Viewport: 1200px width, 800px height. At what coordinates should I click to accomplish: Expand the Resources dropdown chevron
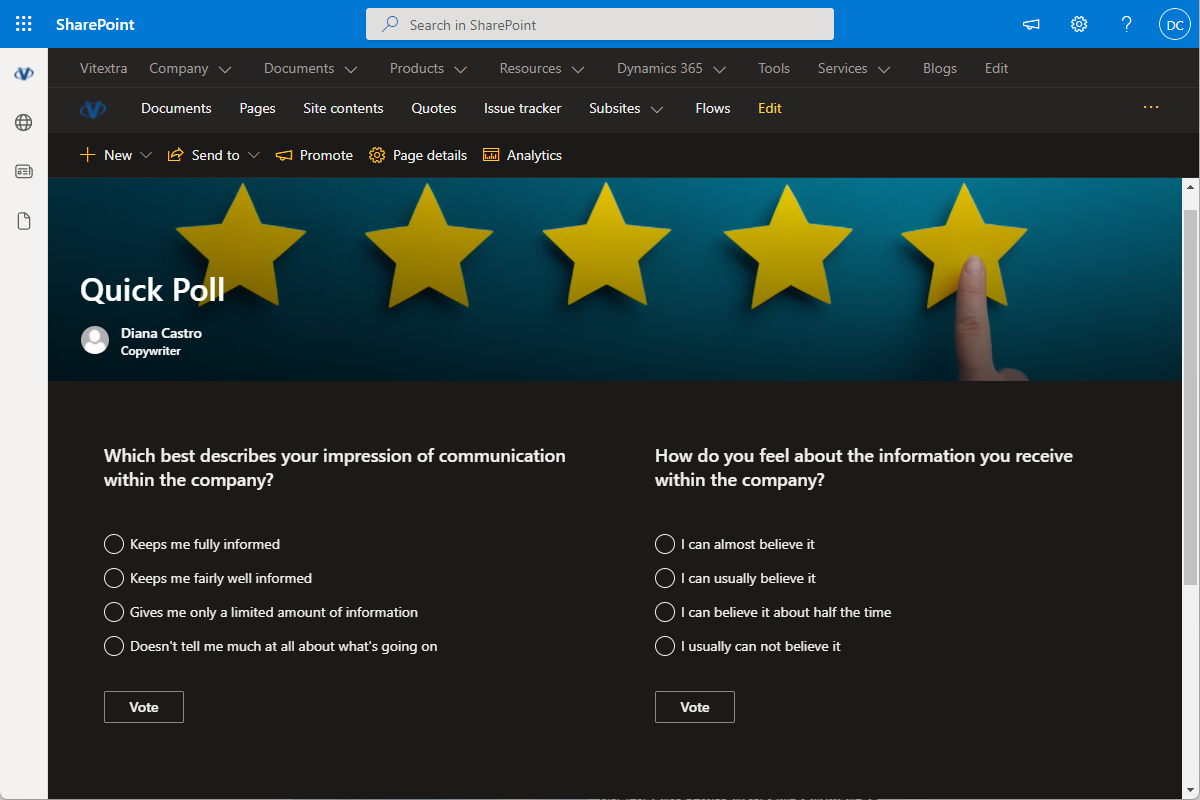click(579, 69)
